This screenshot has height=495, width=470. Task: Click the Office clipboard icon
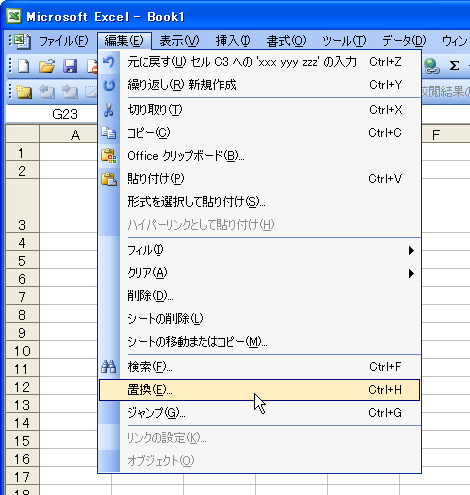(x=109, y=156)
